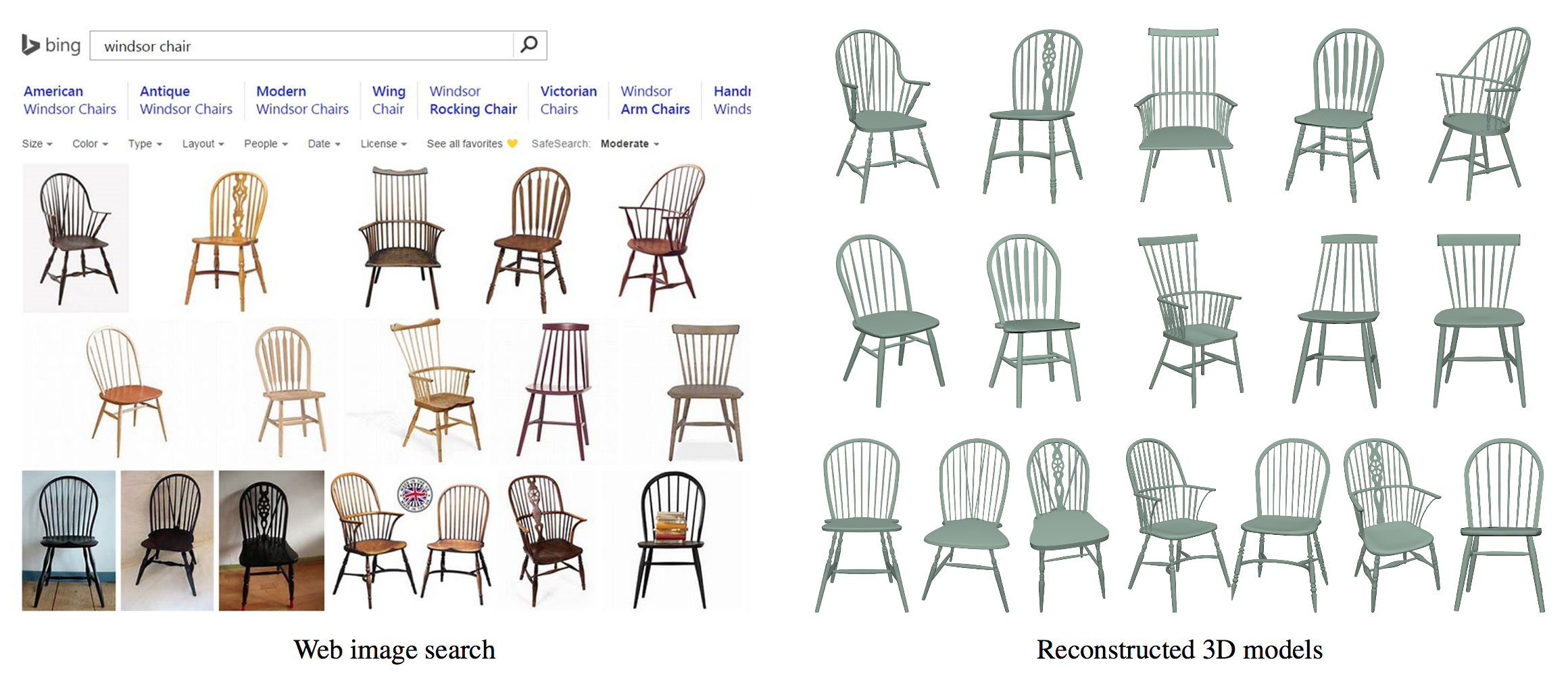The width and height of the screenshot is (1568, 687).
Task: Click the black chair on blue wall photo
Action: pyautogui.click(x=68, y=540)
